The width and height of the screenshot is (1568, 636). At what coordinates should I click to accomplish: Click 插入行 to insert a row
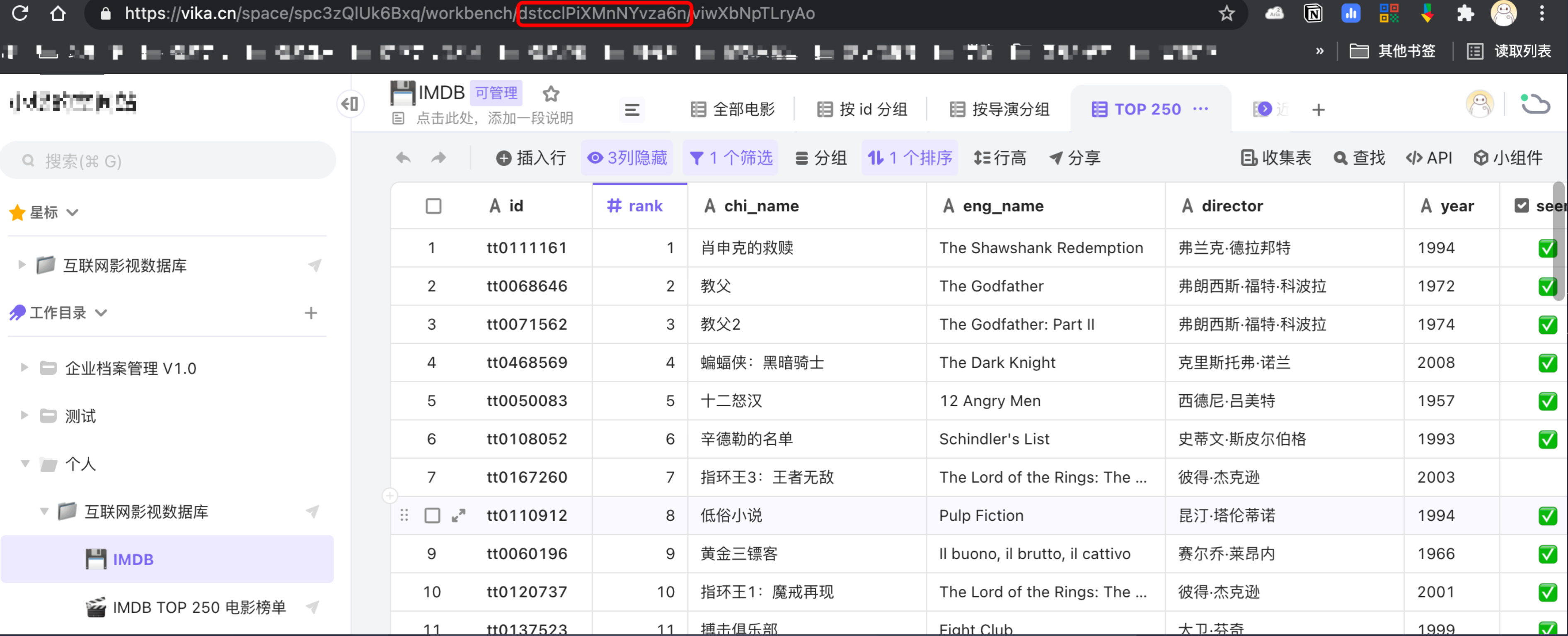pos(531,158)
